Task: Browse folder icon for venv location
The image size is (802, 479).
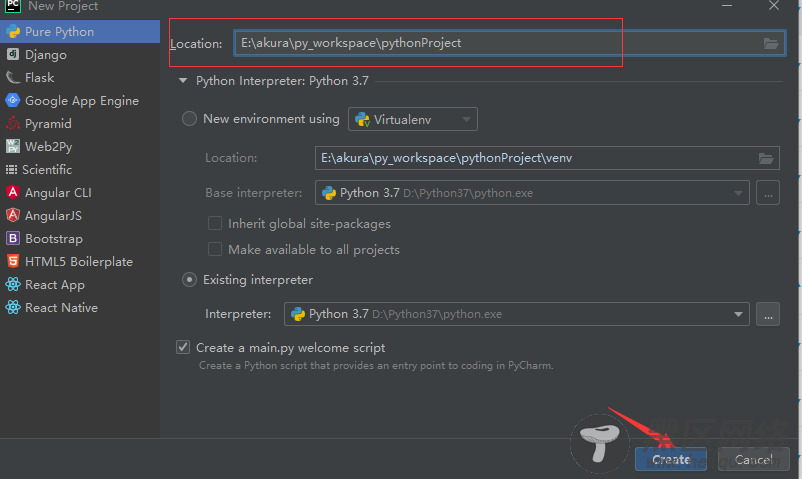Action: click(x=766, y=158)
